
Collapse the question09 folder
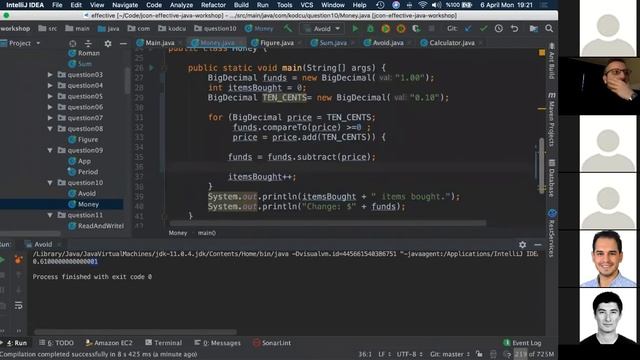50,150
